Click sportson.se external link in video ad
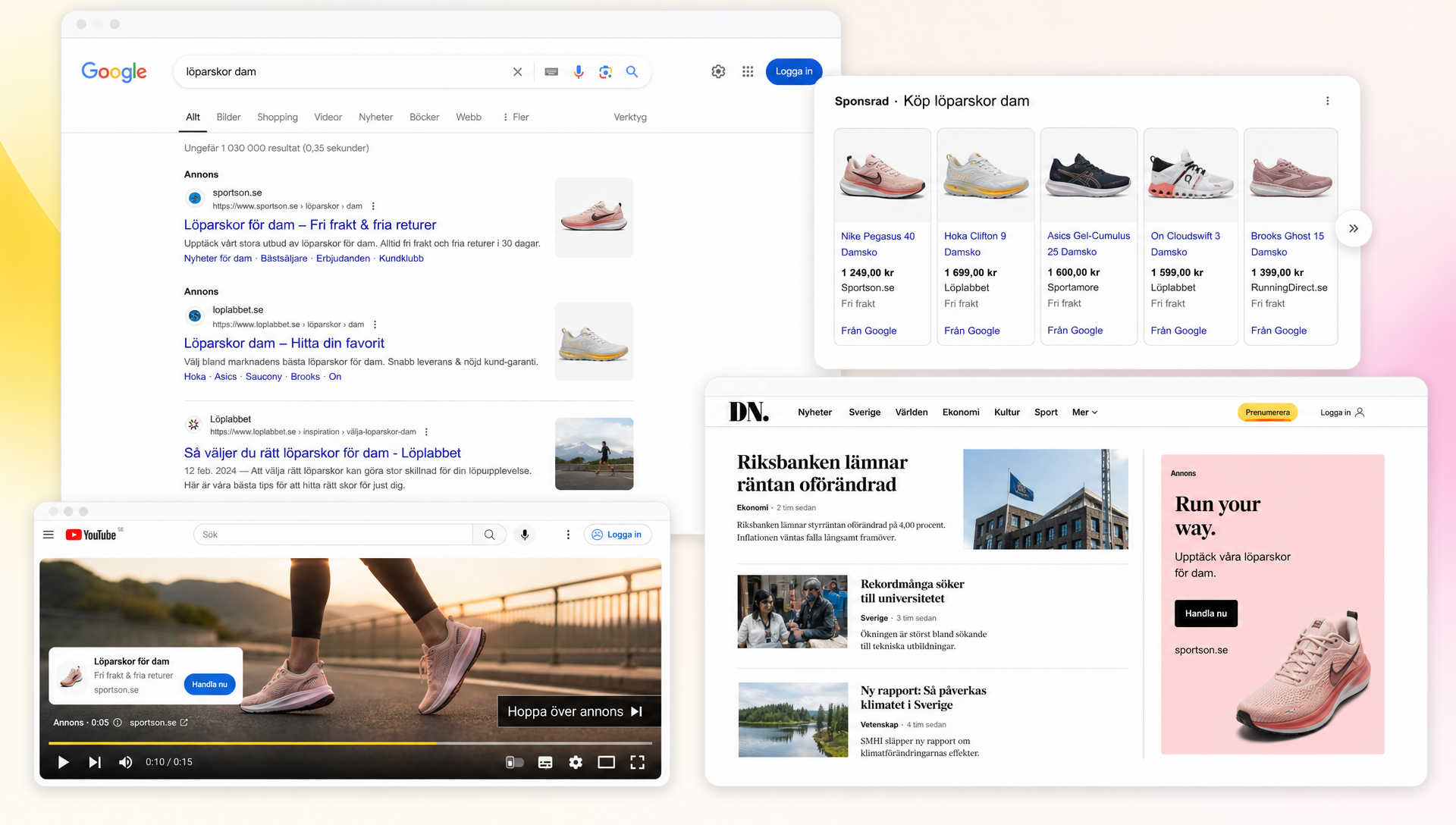 pos(158,723)
